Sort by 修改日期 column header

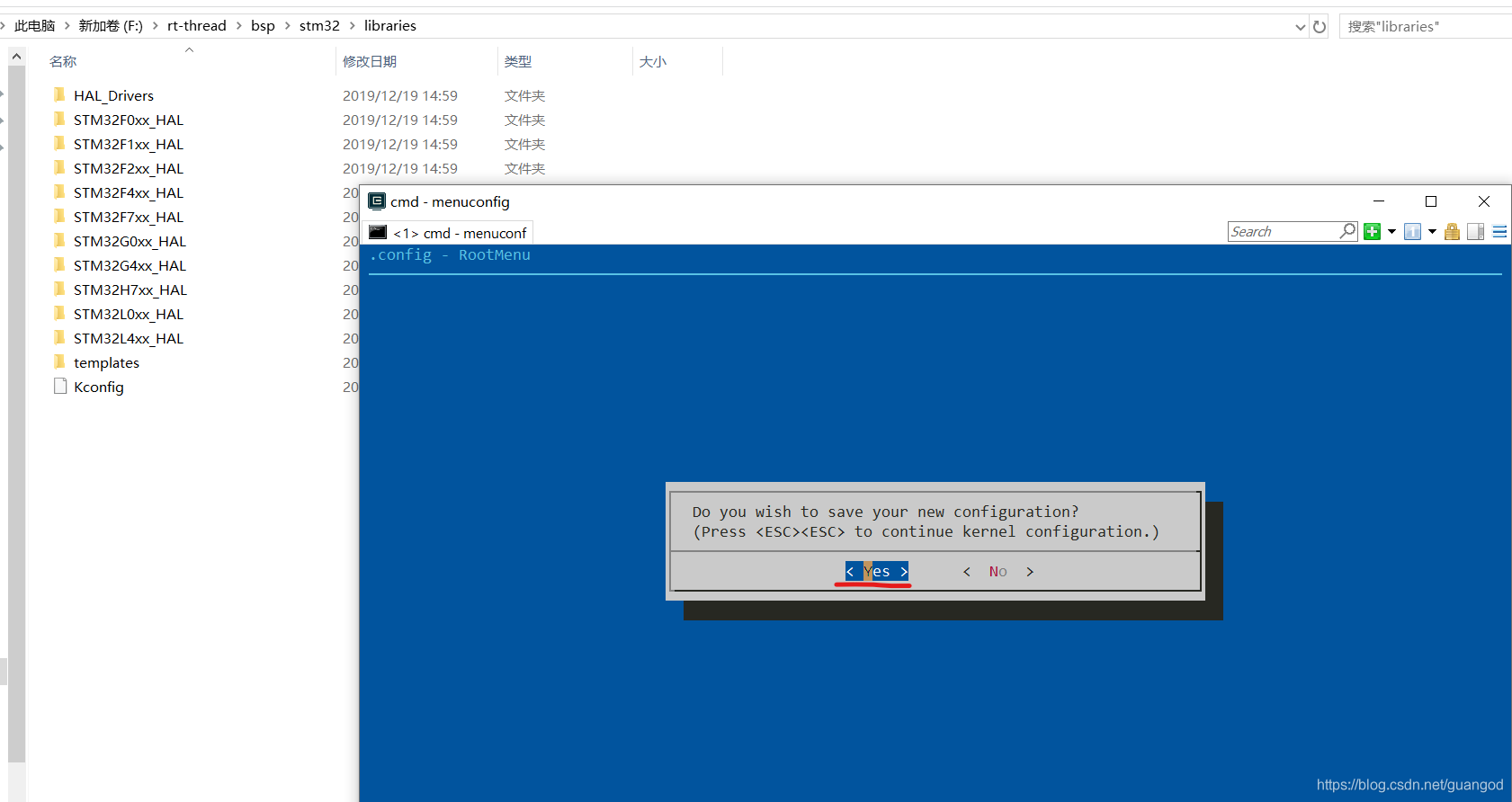(370, 61)
